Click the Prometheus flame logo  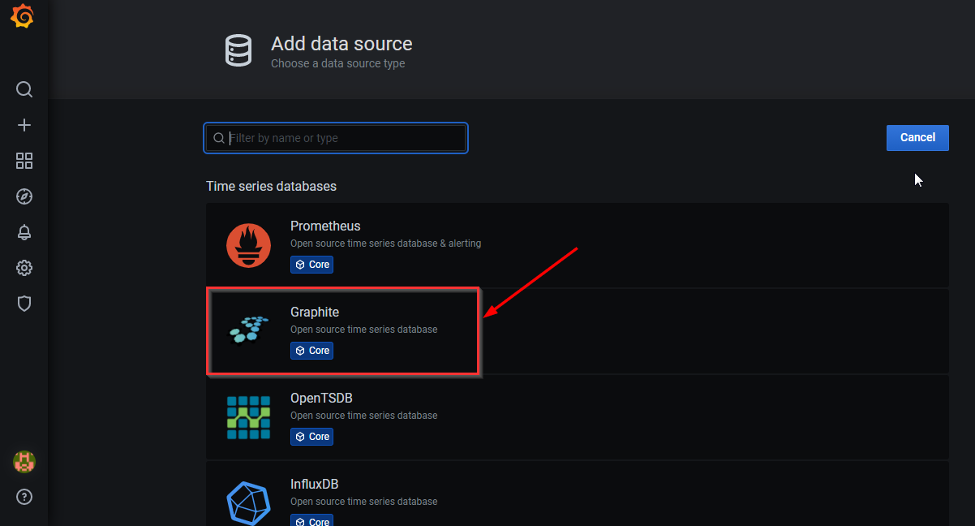coord(249,245)
